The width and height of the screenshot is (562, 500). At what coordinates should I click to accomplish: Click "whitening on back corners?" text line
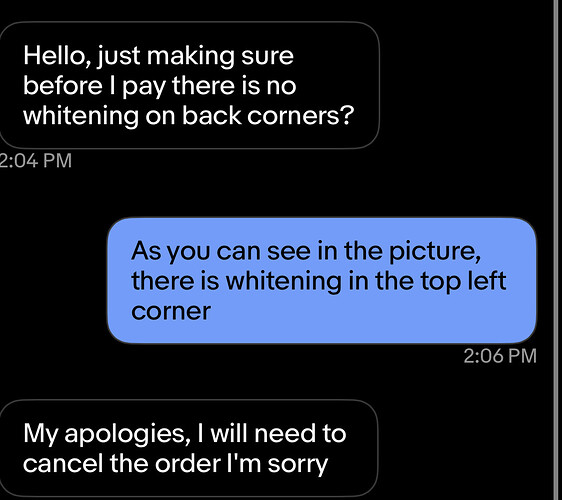(189, 116)
